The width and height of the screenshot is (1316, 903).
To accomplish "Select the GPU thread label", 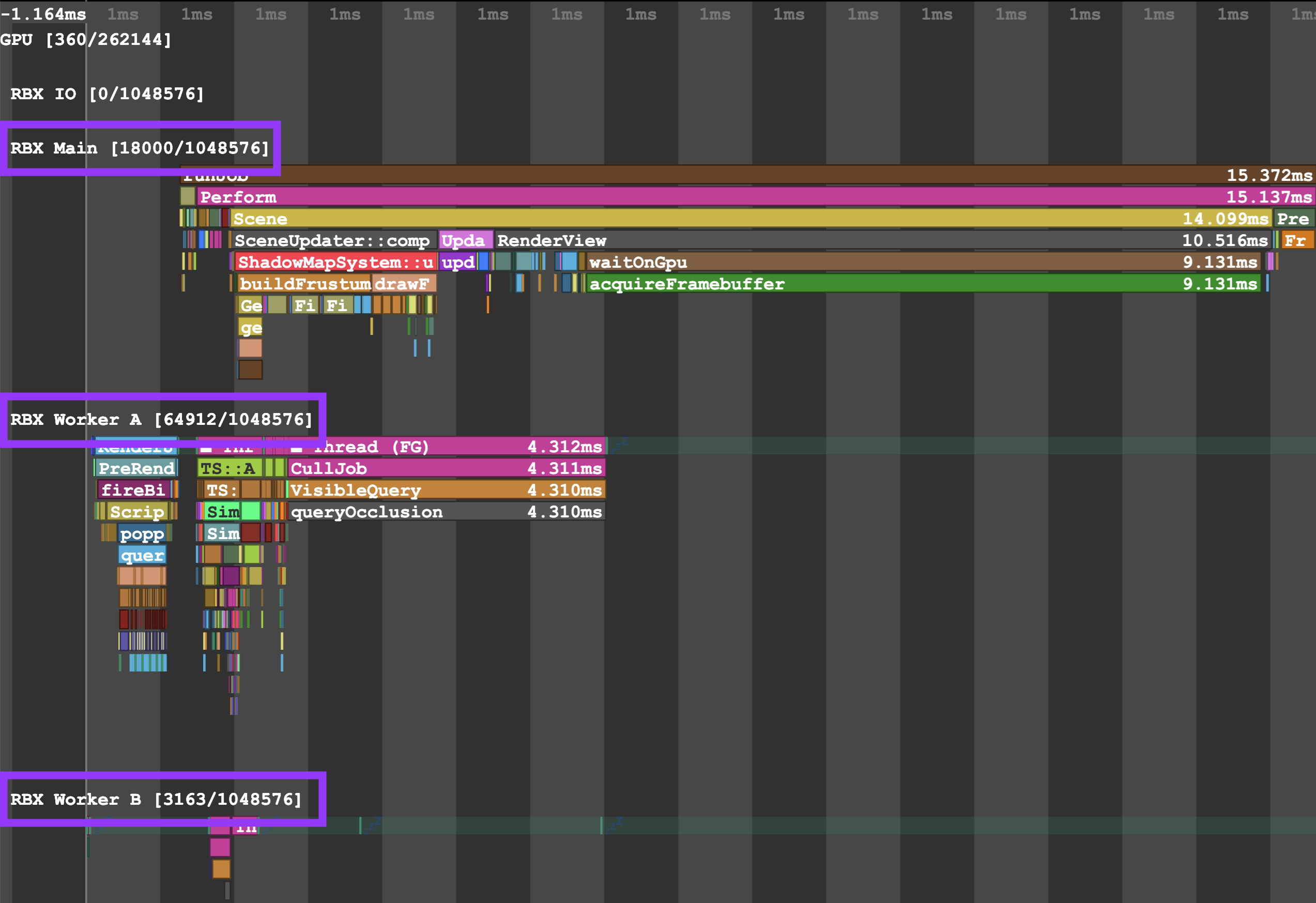I will tap(85, 40).
